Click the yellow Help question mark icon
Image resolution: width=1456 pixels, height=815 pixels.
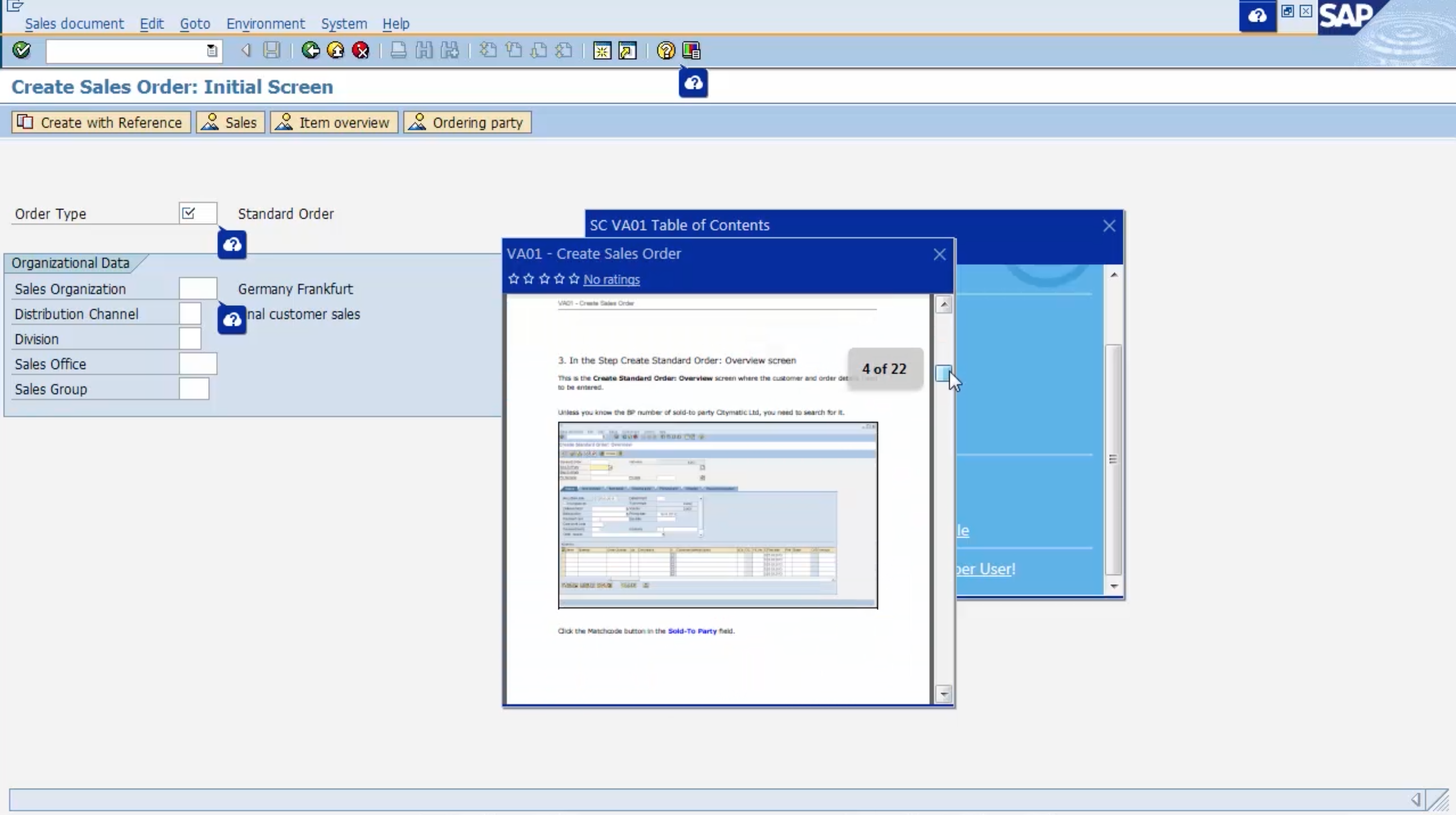pos(666,50)
